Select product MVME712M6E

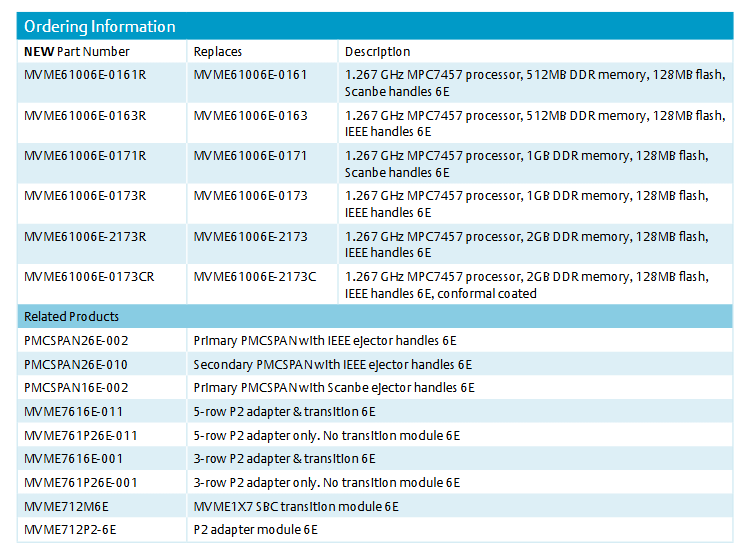[66, 507]
